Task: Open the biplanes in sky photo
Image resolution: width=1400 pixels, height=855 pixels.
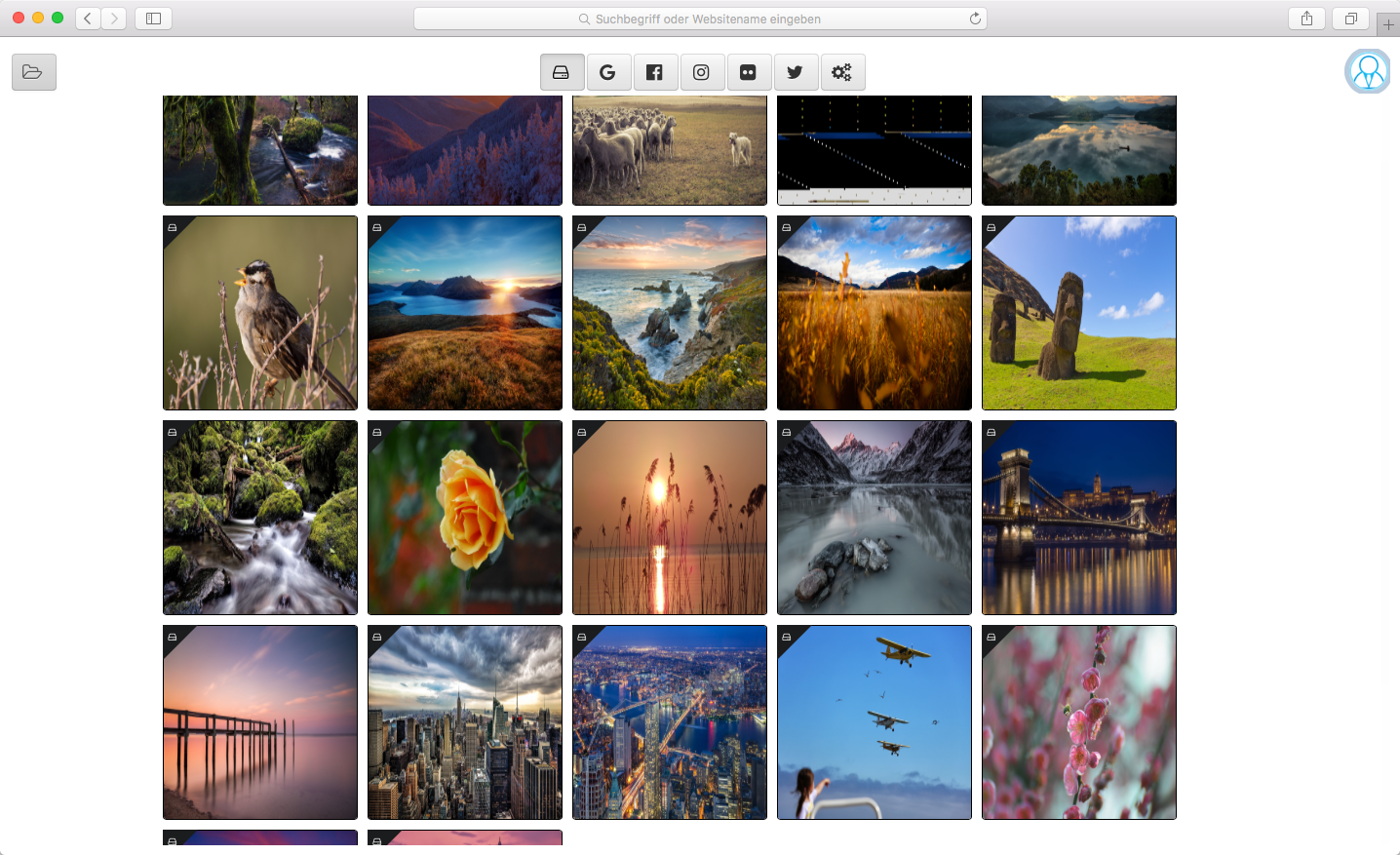Action: click(875, 722)
